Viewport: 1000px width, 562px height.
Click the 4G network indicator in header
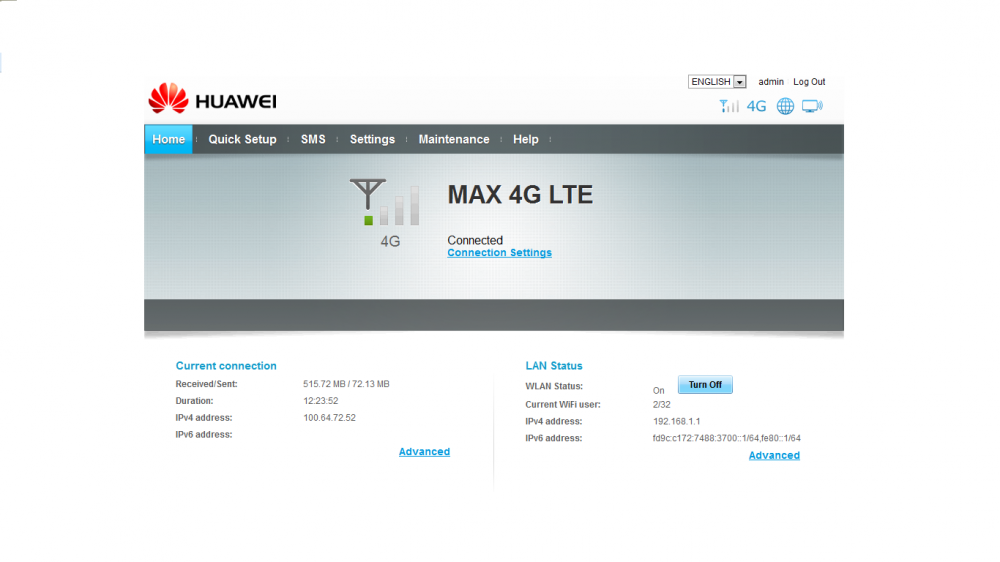tap(756, 106)
